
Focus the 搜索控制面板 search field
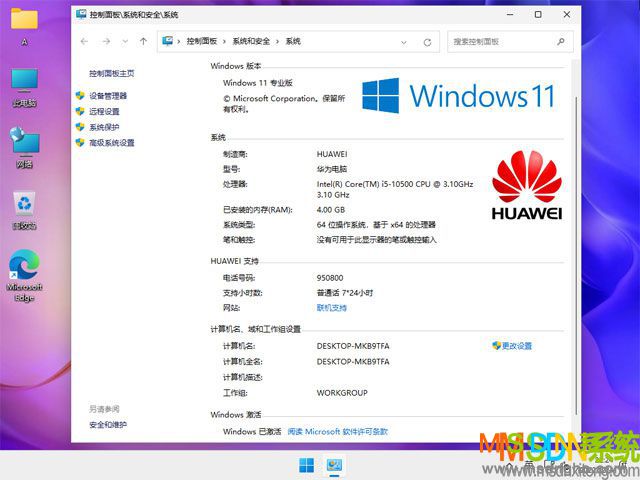click(x=510, y=41)
